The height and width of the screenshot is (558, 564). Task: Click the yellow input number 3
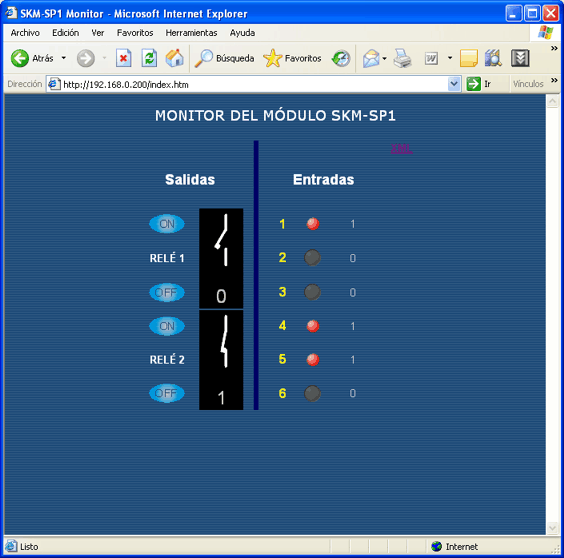282,292
